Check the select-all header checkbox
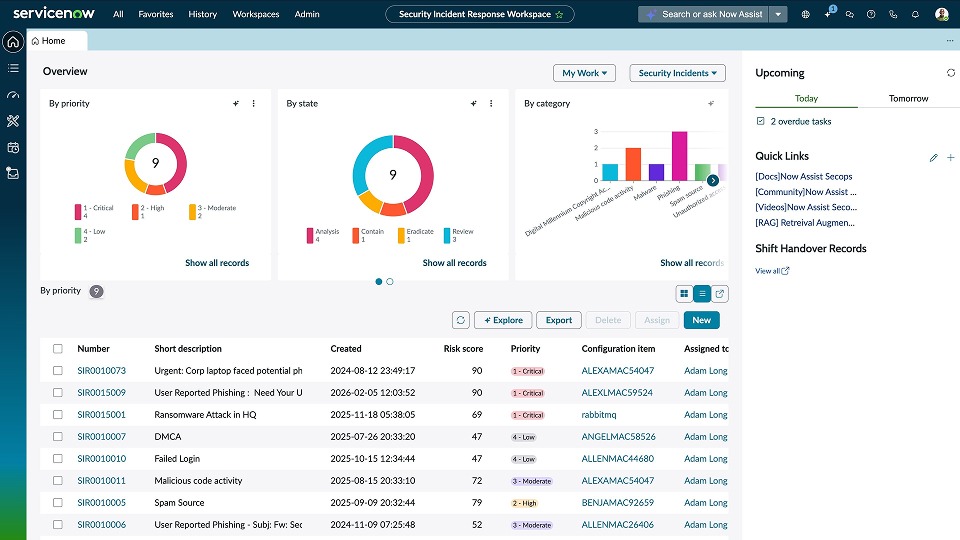The width and height of the screenshot is (960, 540). (x=58, y=349)
